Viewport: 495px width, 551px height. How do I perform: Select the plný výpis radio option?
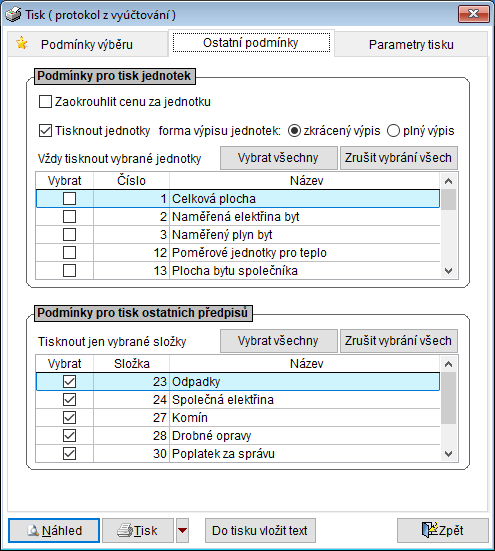(393, 131)
